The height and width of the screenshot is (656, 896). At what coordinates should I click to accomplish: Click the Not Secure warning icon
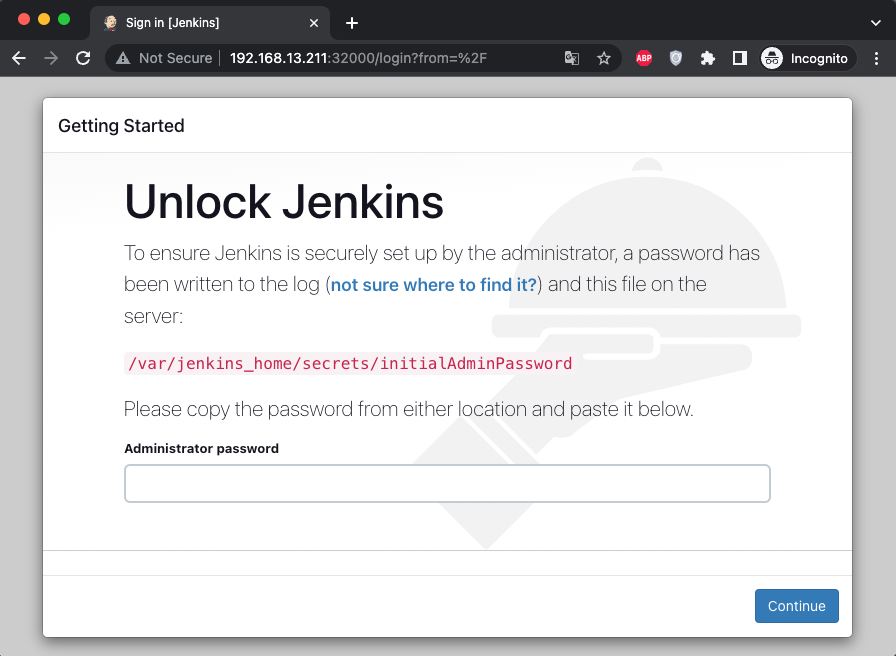[123, 58]
